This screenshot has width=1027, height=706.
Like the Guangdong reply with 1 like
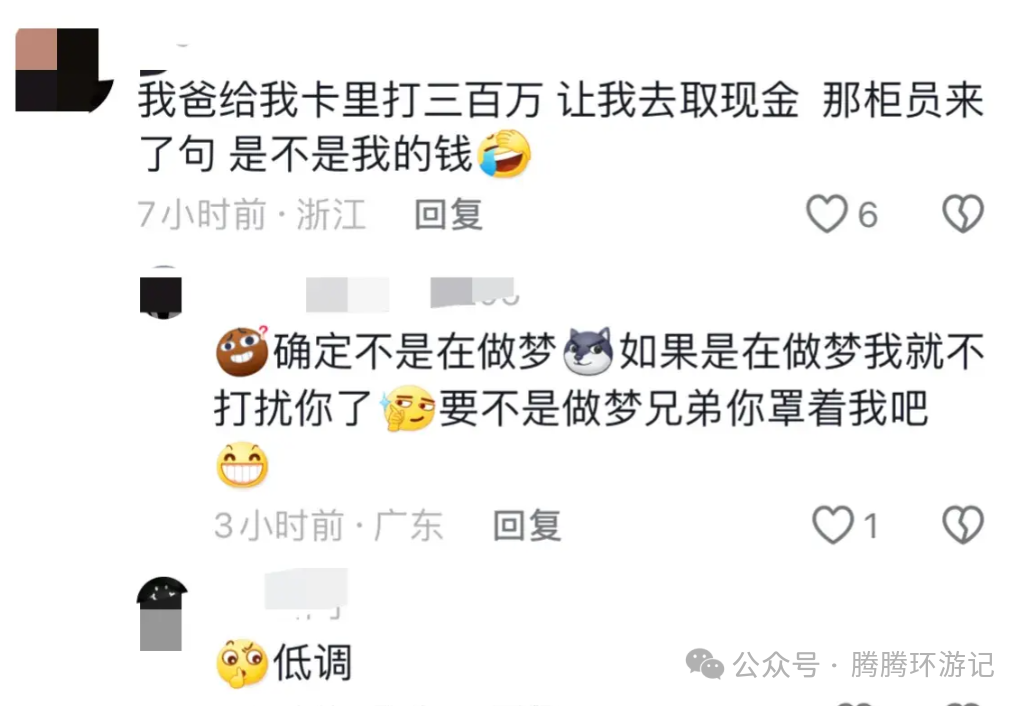(x=832, y=525)
